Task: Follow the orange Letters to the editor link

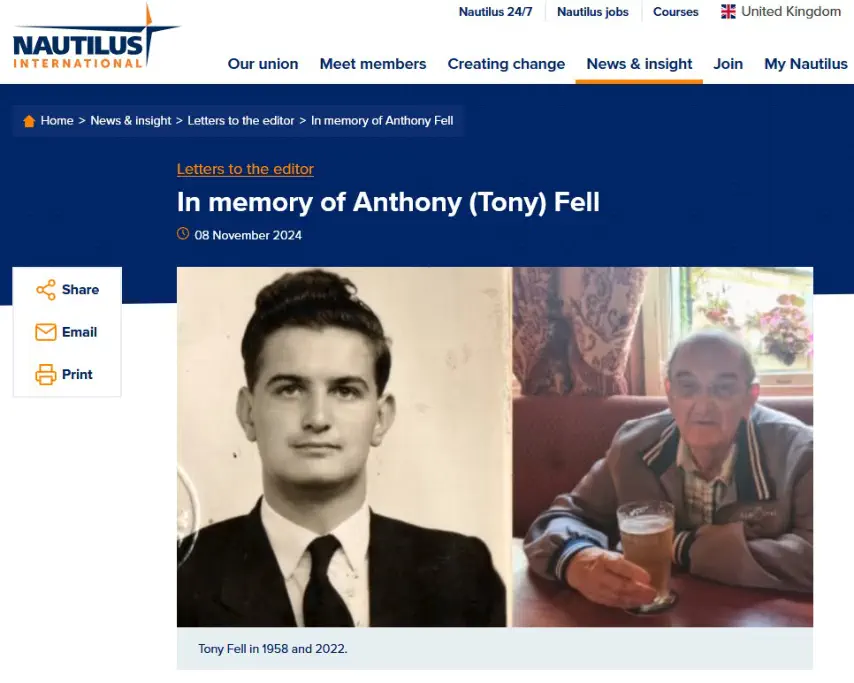Action: pos(245,169)
